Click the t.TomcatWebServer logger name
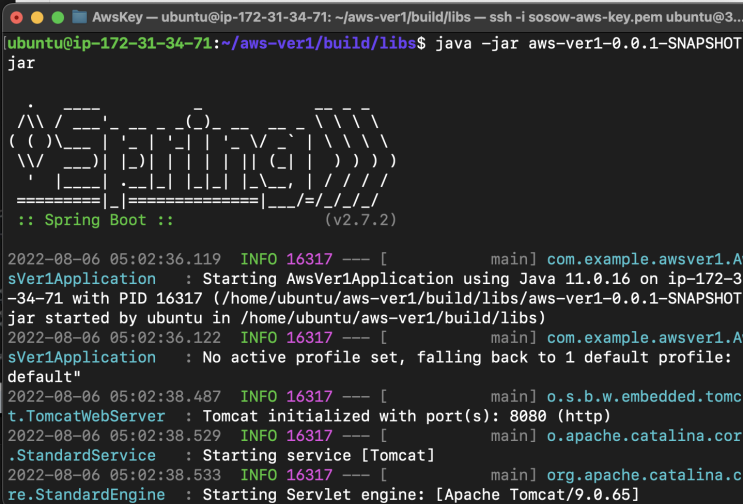 [86, 416]
